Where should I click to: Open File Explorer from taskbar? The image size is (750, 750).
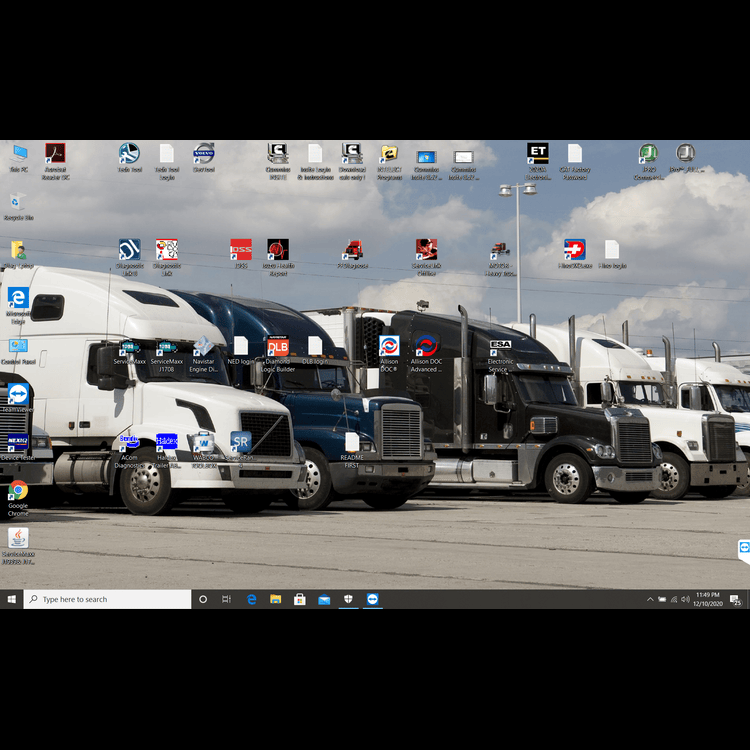276,599
